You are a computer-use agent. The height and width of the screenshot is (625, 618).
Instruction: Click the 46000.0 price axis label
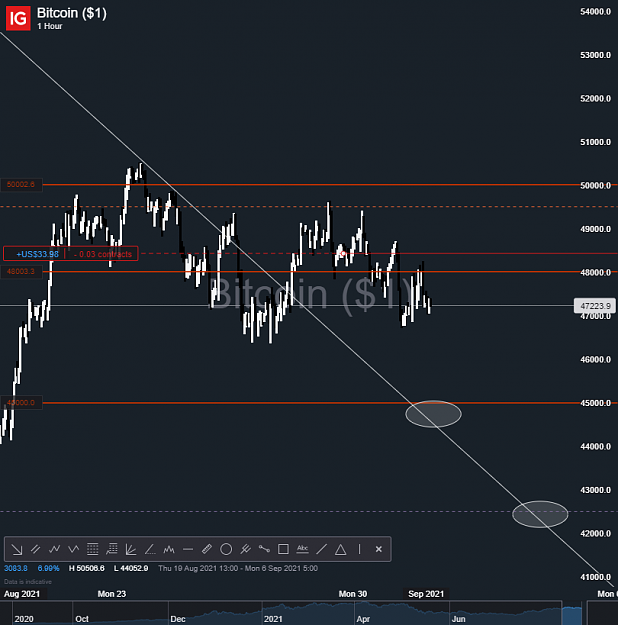(595, 360)
